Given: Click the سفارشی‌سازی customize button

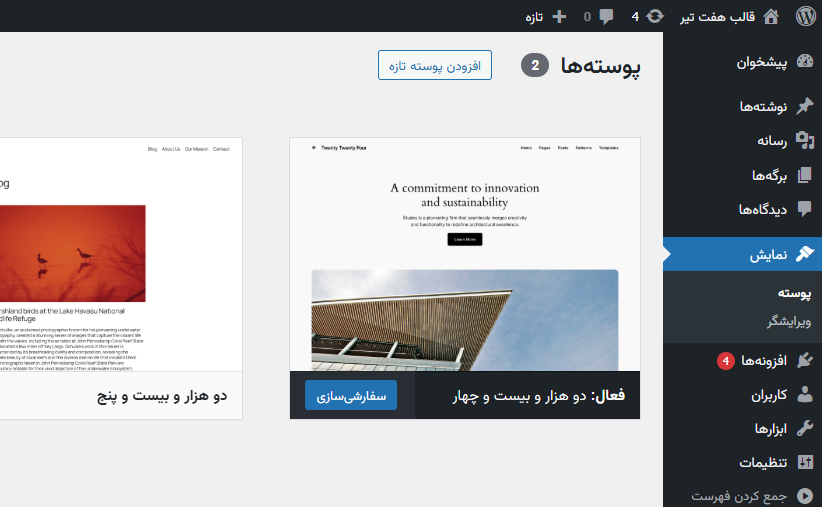Looking at the screenshot, I should coord(351,395).
